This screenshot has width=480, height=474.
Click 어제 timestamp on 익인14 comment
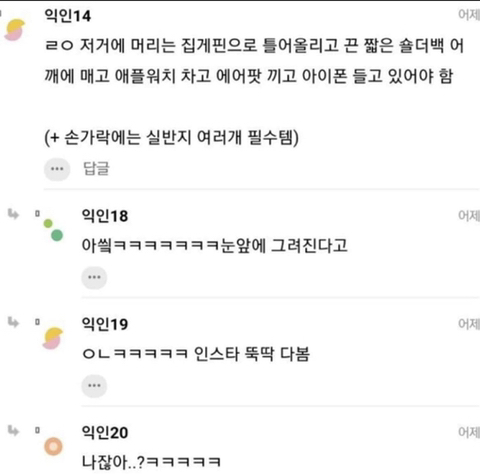469,15
